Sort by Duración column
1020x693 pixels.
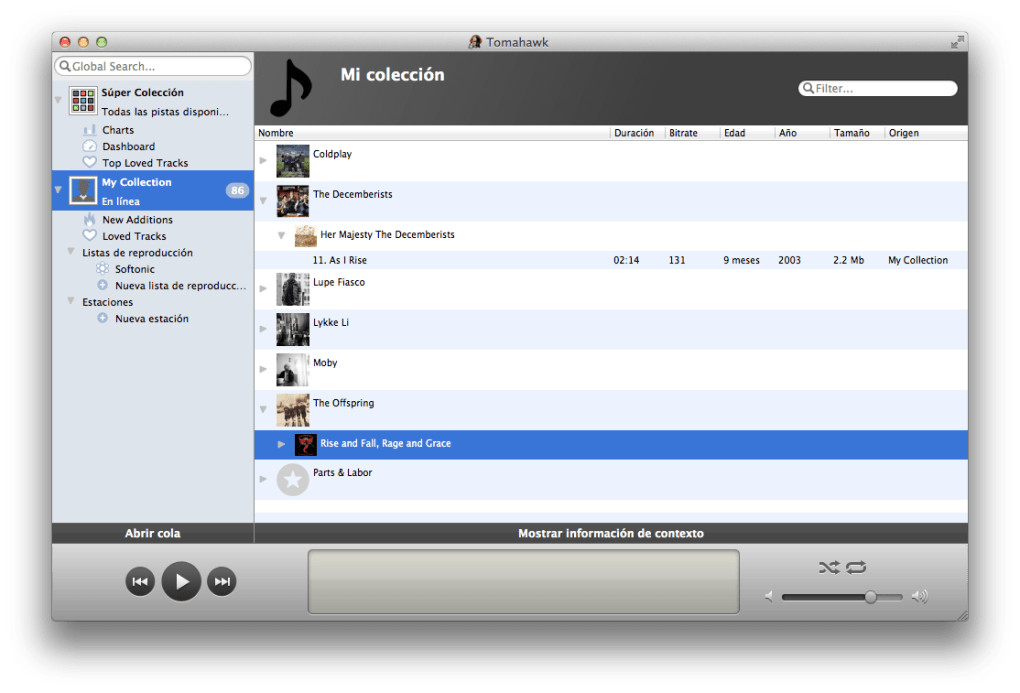[638, 133]
